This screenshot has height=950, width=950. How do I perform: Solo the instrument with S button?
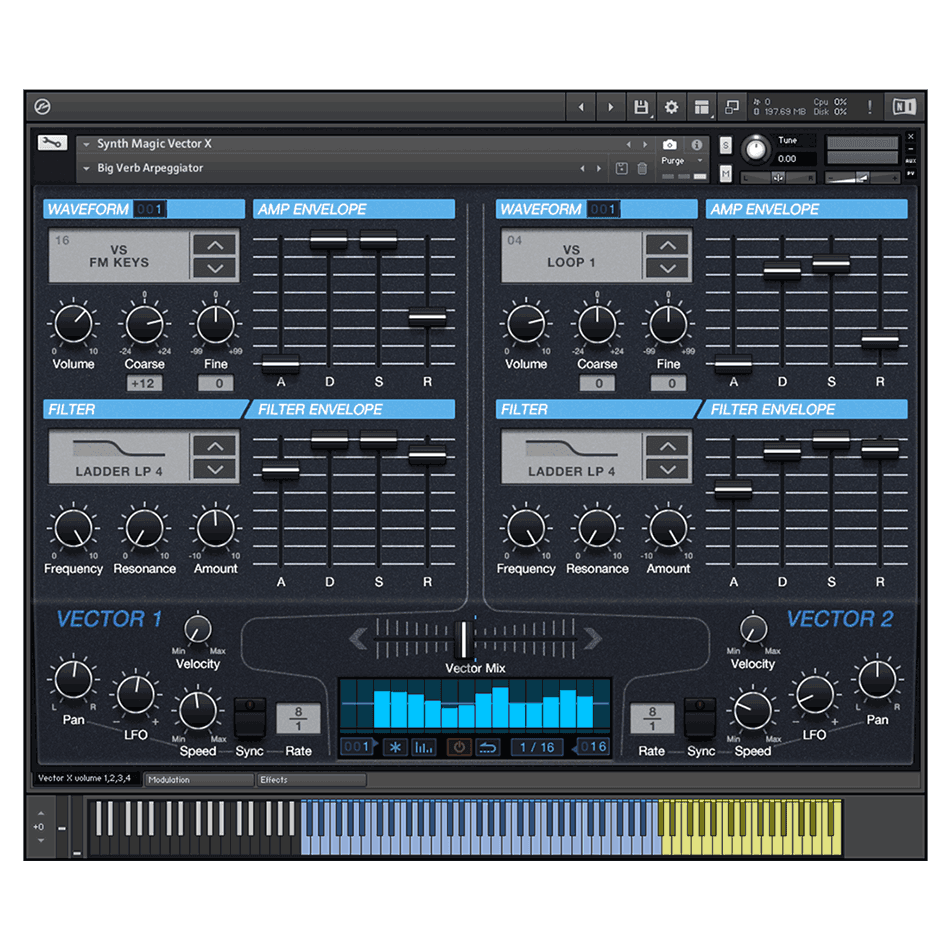click(725, 145)
